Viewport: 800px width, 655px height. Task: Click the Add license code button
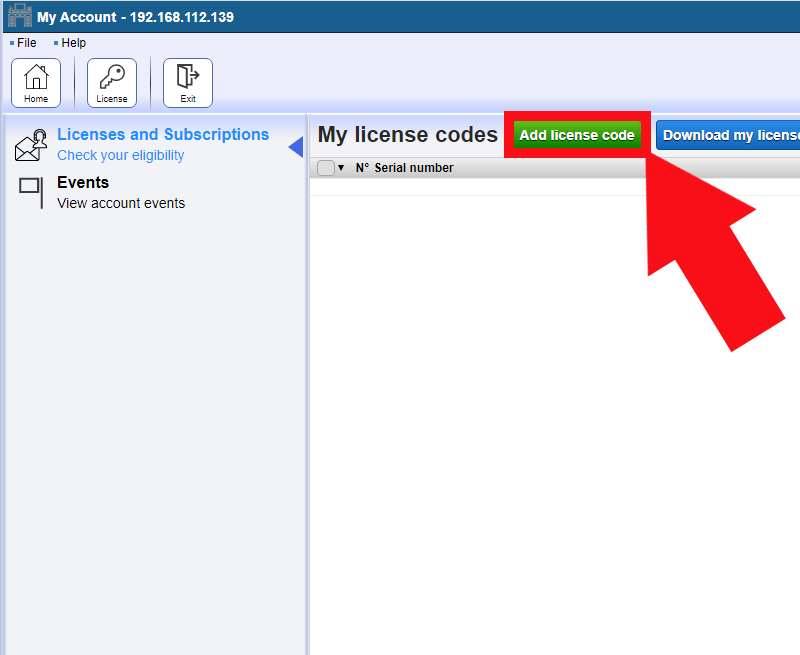coord(577,135)
